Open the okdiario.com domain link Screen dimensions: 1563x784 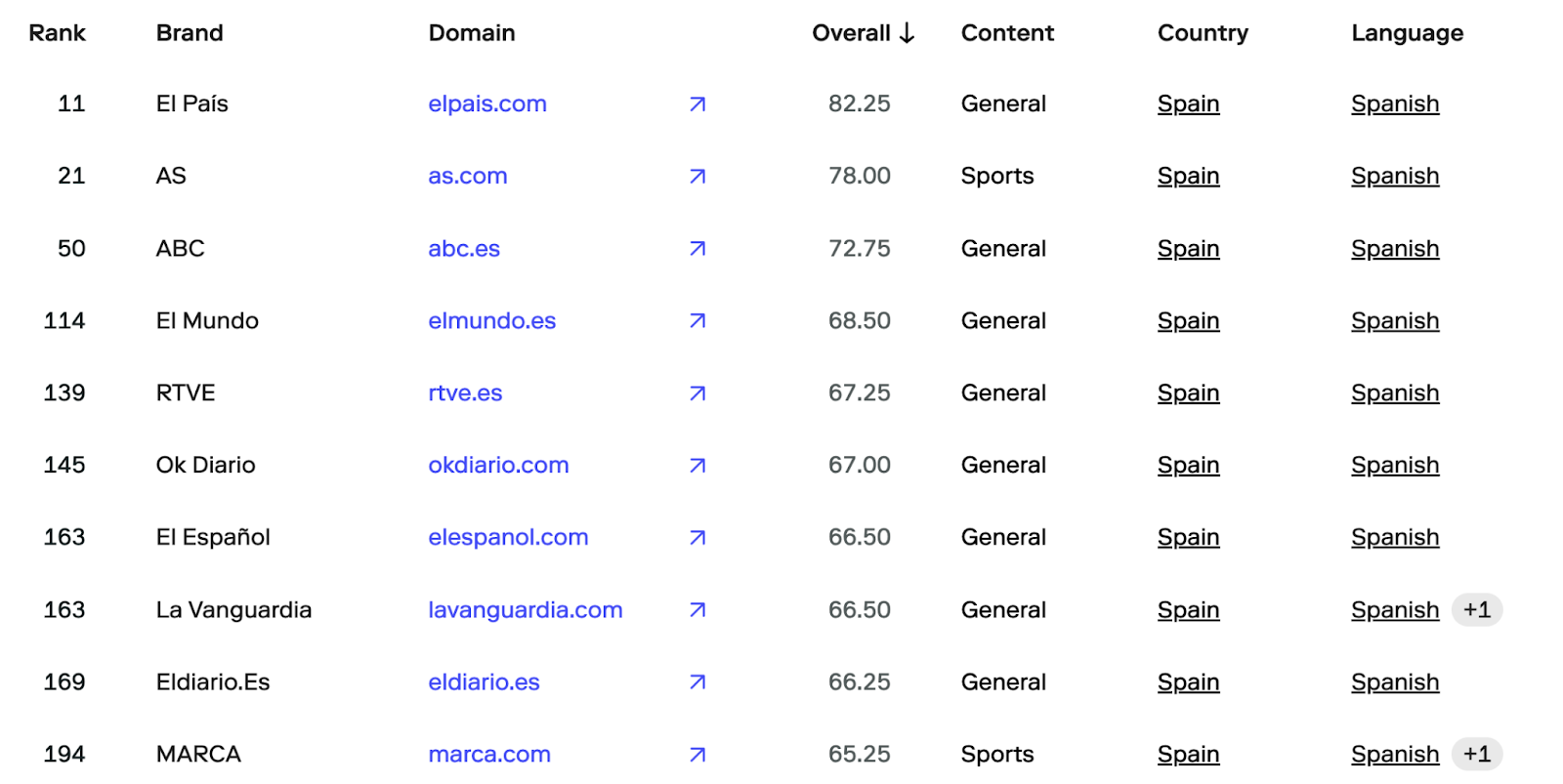(498, 466)
